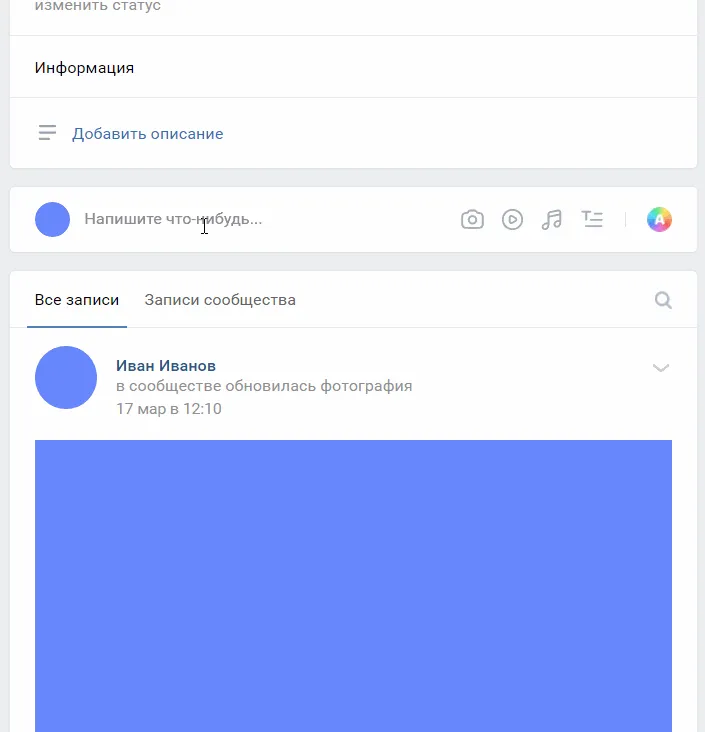Click the Информация section header

(x=85, y=68)
